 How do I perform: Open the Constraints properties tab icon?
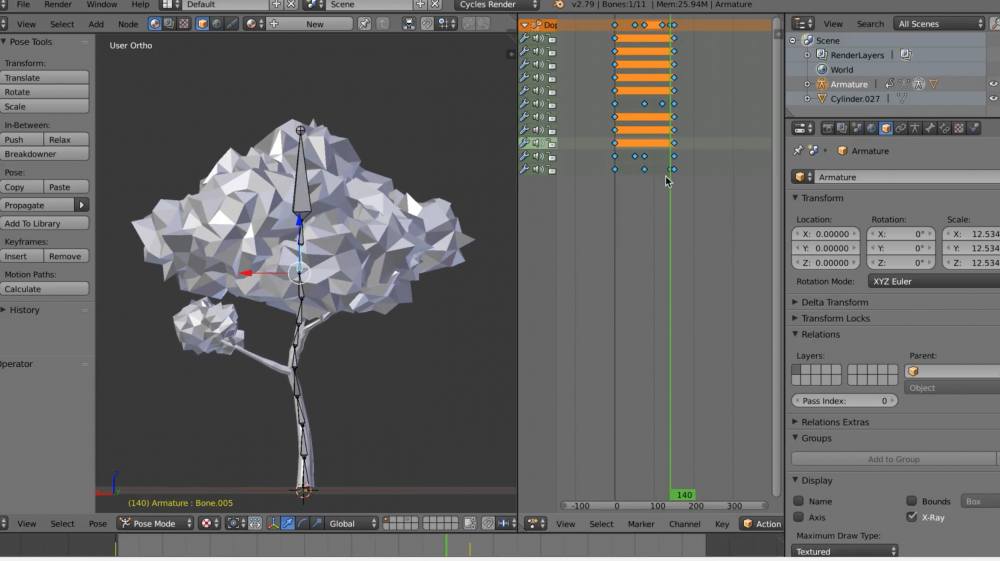[x=900, y=128]
